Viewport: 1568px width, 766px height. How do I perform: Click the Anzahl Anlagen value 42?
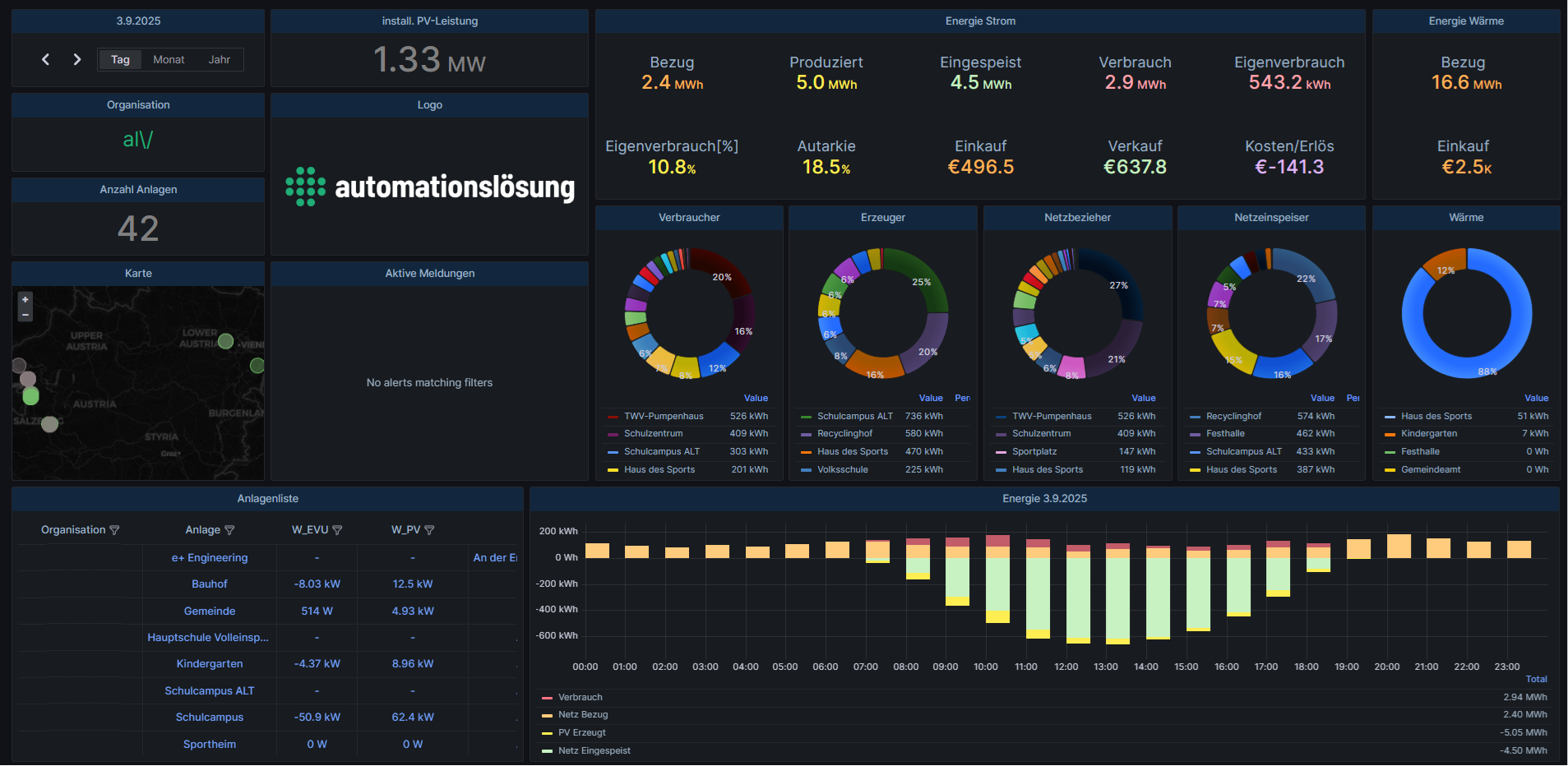click(138, 228)
